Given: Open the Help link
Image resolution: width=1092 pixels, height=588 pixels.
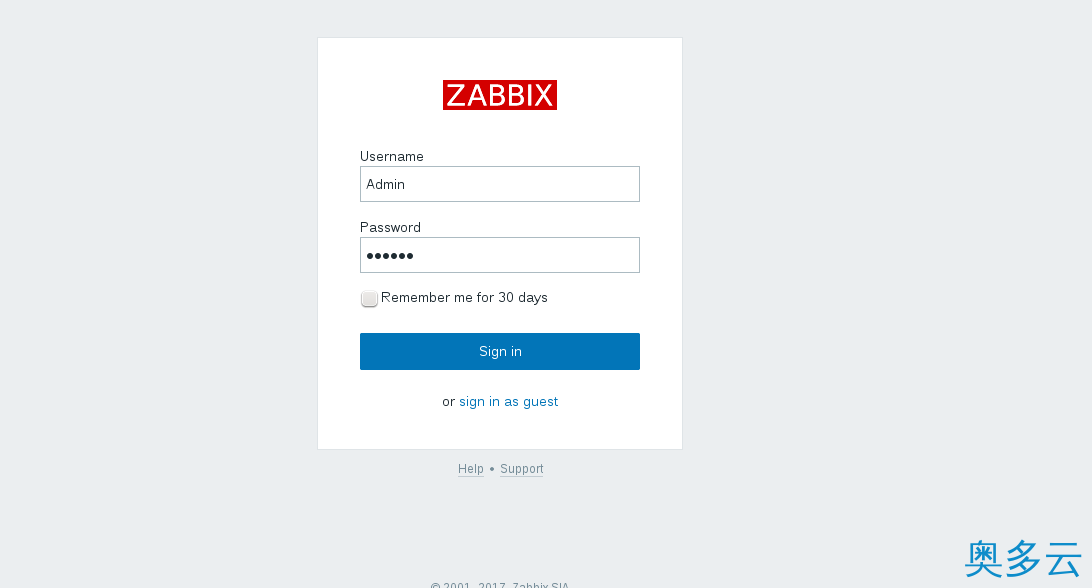Looking at the screenshot, I should 470,469.
